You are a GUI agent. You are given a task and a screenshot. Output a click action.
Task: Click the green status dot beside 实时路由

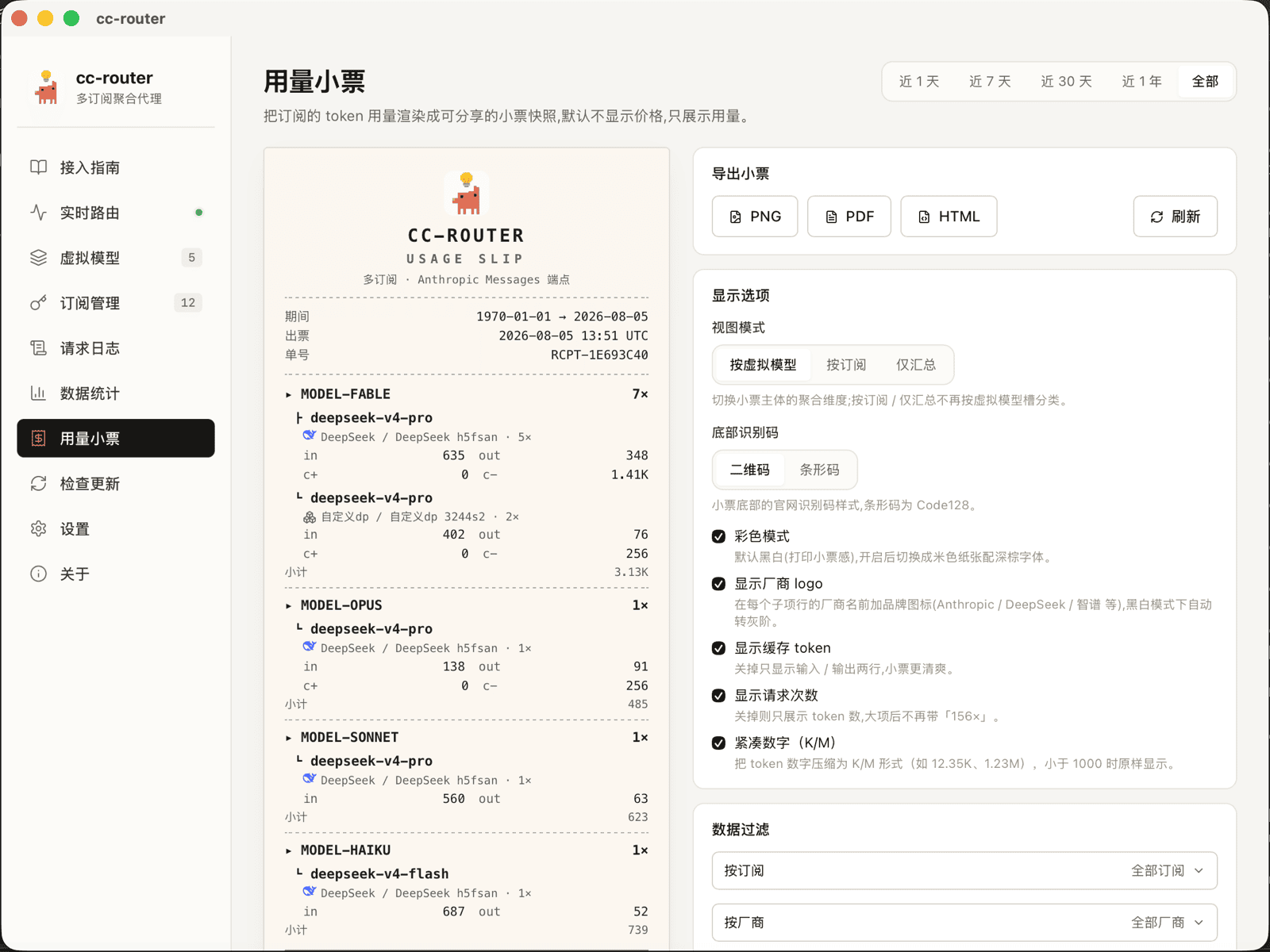coord(199,213)
